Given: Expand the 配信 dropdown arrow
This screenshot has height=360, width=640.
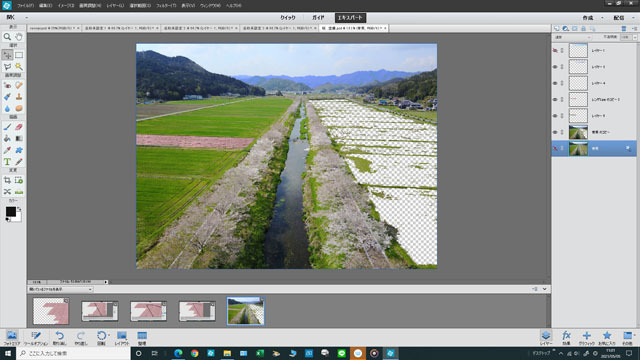Looking at the screenshot, I should (x=633, y=18).
